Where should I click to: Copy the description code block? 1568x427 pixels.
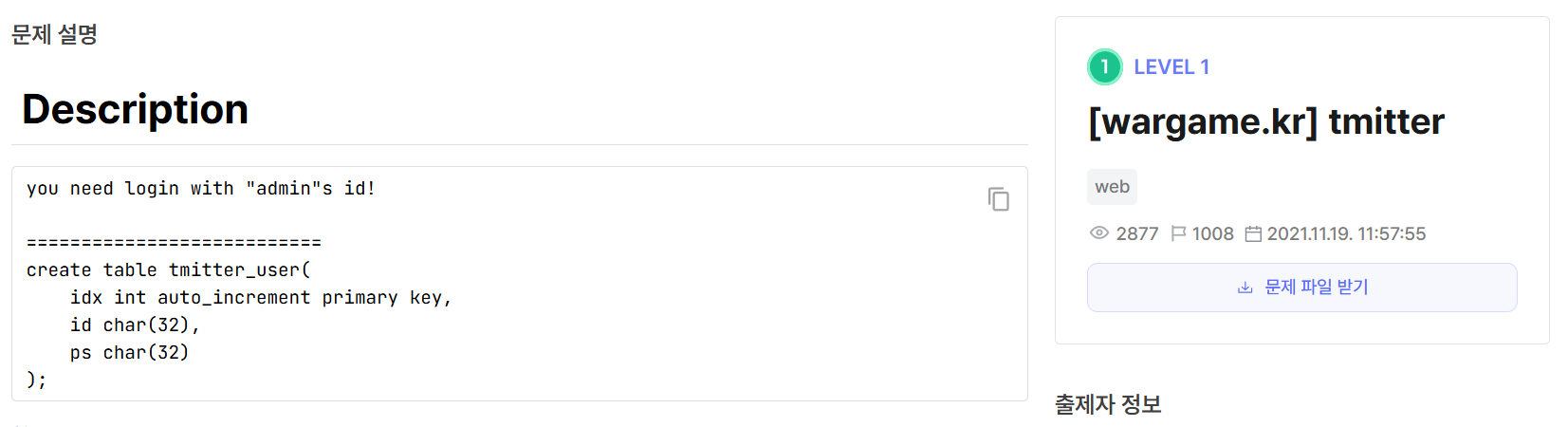[998, 199]
